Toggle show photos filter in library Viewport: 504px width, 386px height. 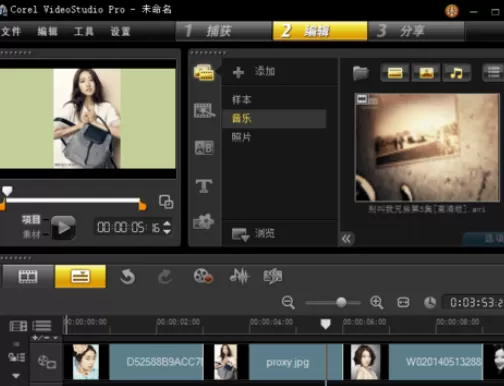tap(426, 73)
